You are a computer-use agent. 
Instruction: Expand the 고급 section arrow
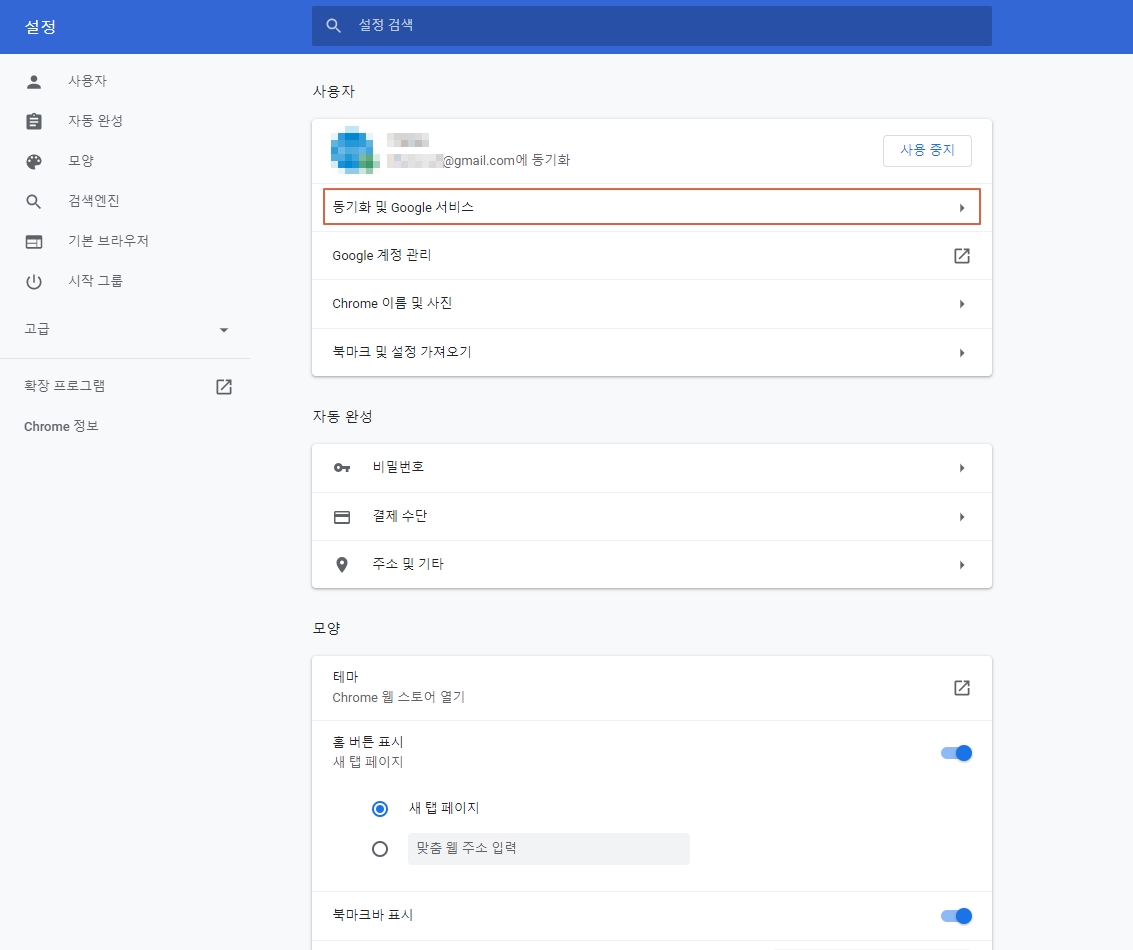[224, 330]
